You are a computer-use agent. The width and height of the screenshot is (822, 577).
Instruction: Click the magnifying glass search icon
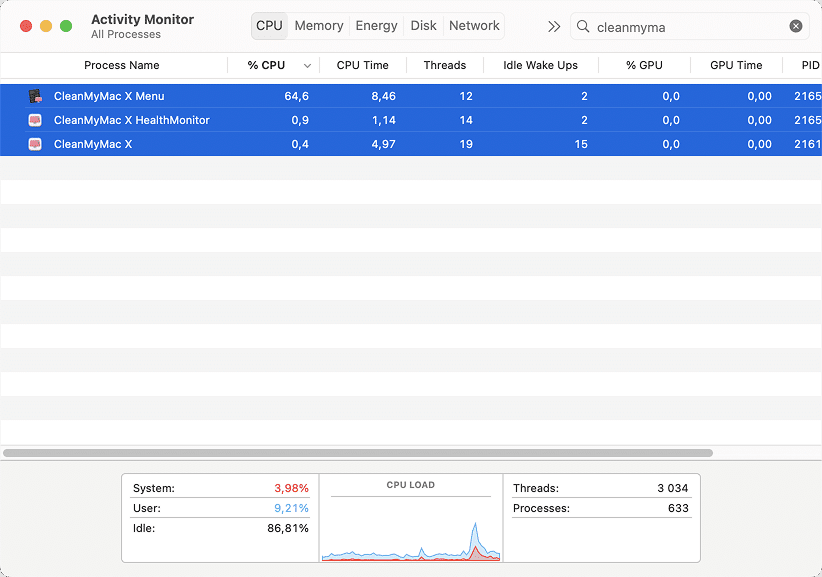tap(583, 26)
